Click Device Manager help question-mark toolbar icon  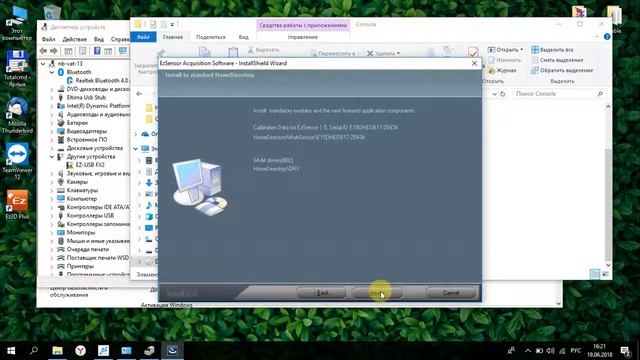(97, 51)
